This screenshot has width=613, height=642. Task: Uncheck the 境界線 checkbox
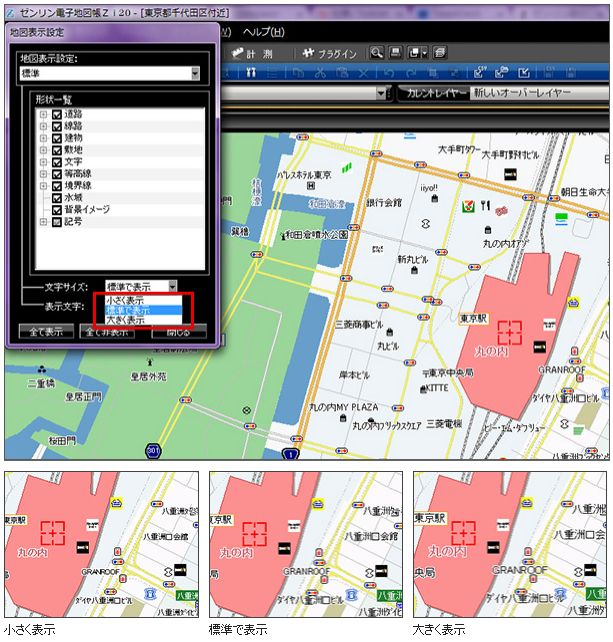[57, 186]
